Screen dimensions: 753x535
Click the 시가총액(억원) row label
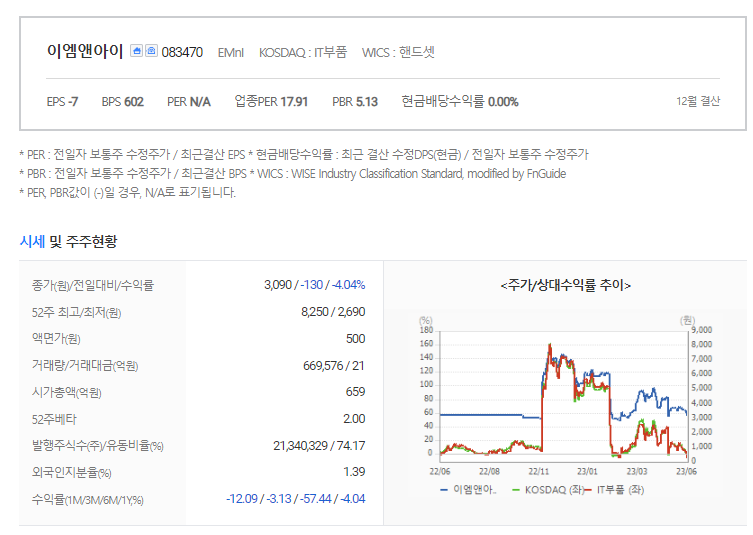click(x=67, y=392)
